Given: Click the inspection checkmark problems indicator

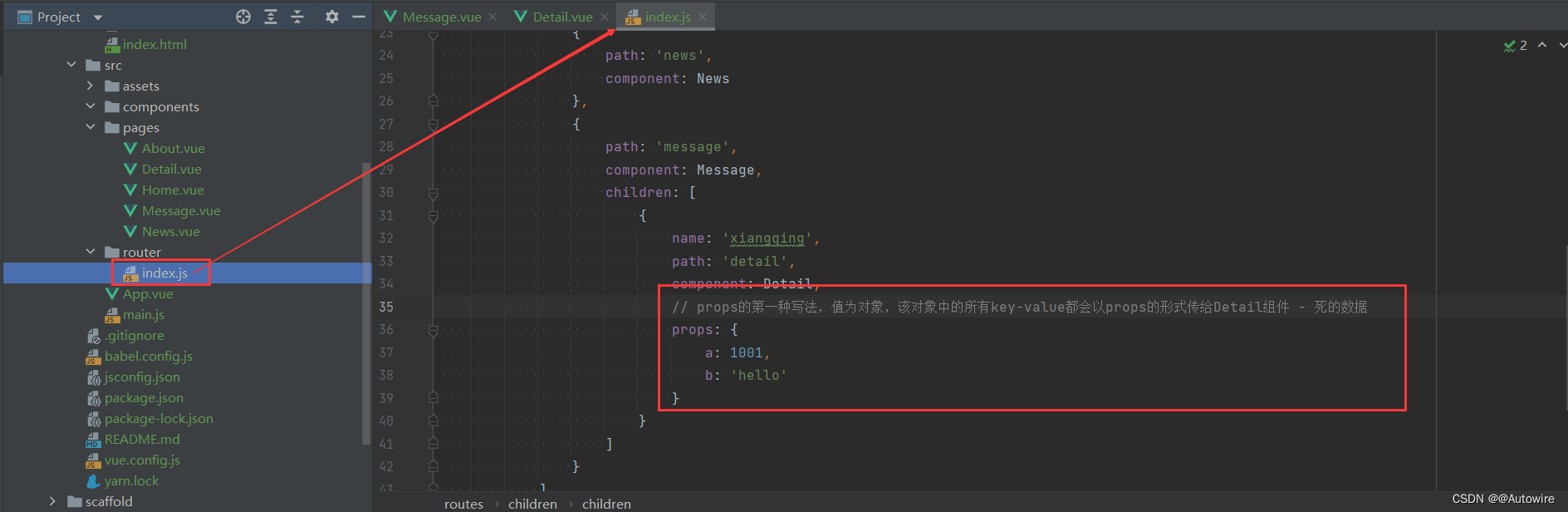Looking at the screenshot, I should point(1515,46).
